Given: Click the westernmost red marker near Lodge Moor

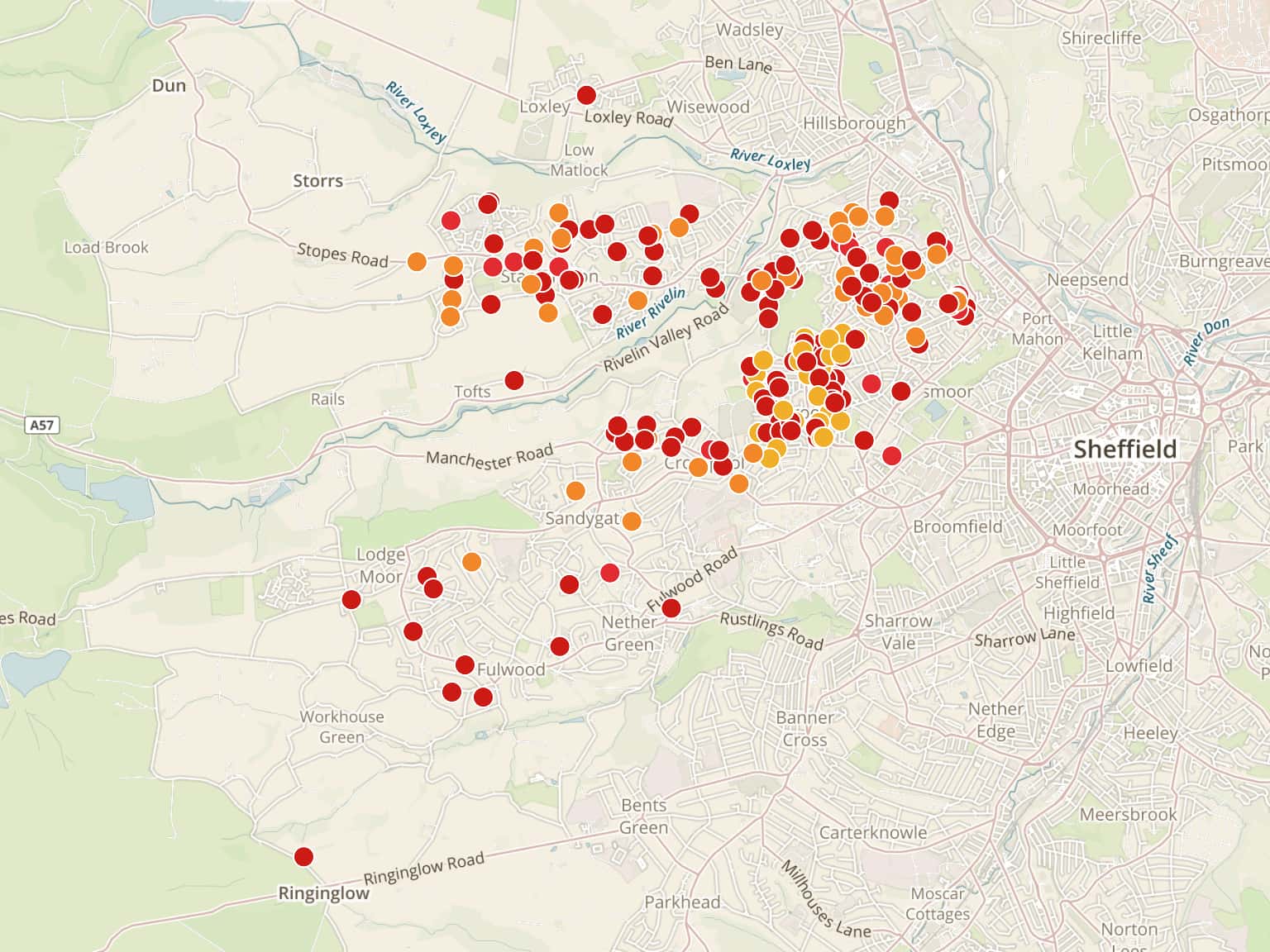Looking at the screenshot, I should [x=351, y=599].
